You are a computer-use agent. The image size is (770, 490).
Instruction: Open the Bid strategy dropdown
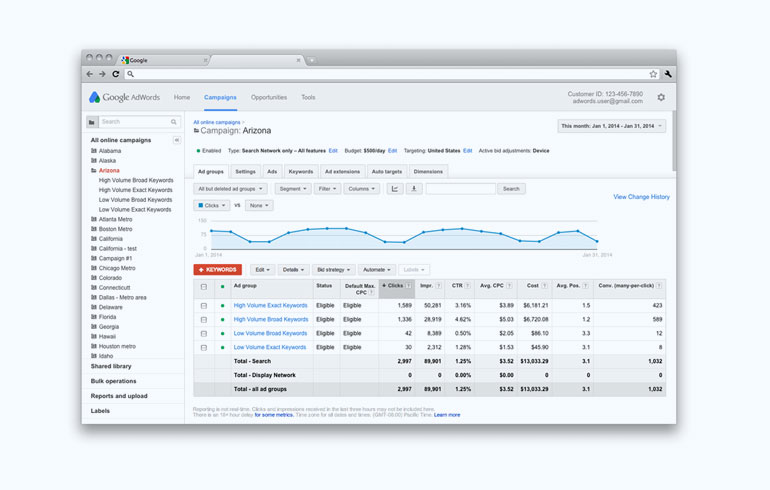pos(333,270)
